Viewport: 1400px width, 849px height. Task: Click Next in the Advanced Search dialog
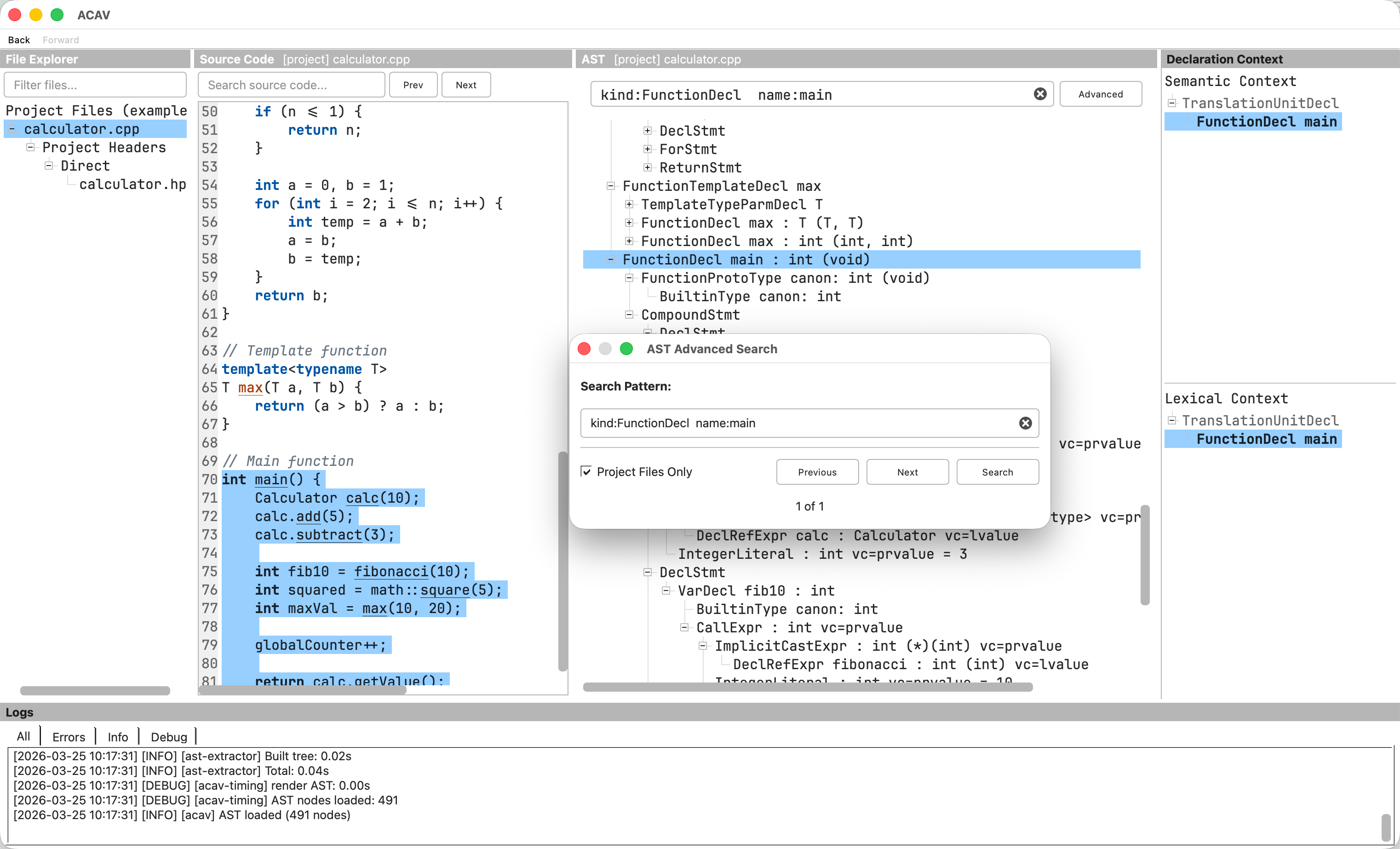click(907, 472)
